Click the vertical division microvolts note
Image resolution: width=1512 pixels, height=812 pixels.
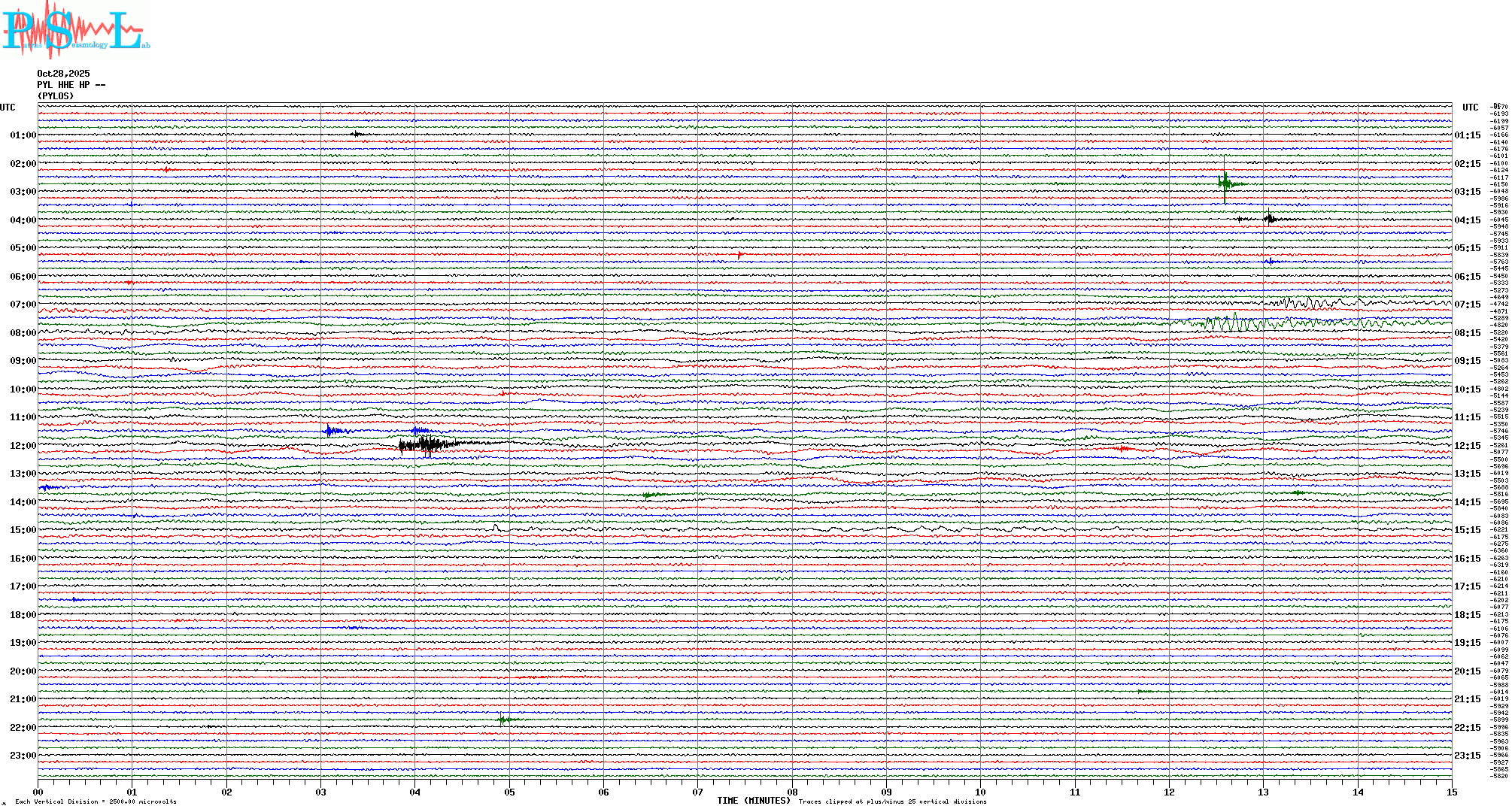click(96, 801)
